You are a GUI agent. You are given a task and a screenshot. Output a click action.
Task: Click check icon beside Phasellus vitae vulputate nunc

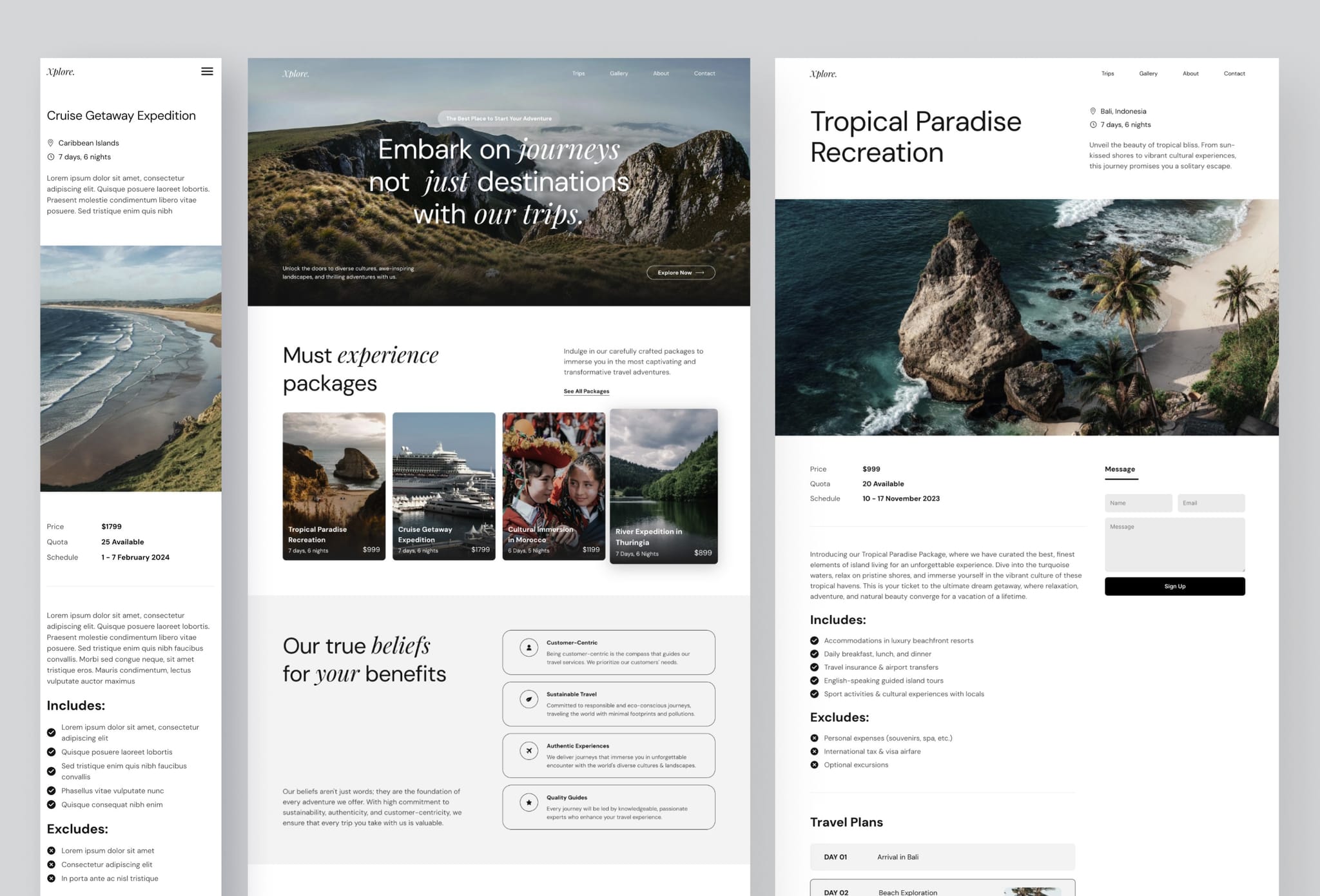click(52, 791)
